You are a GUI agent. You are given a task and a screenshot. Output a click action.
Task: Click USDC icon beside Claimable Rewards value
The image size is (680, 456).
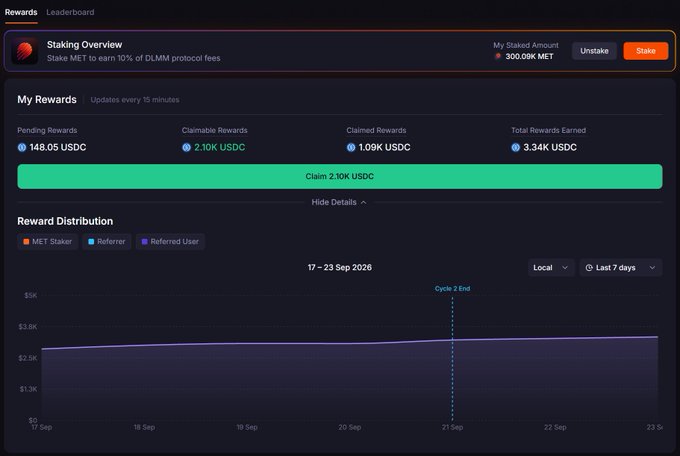(186, 148)
